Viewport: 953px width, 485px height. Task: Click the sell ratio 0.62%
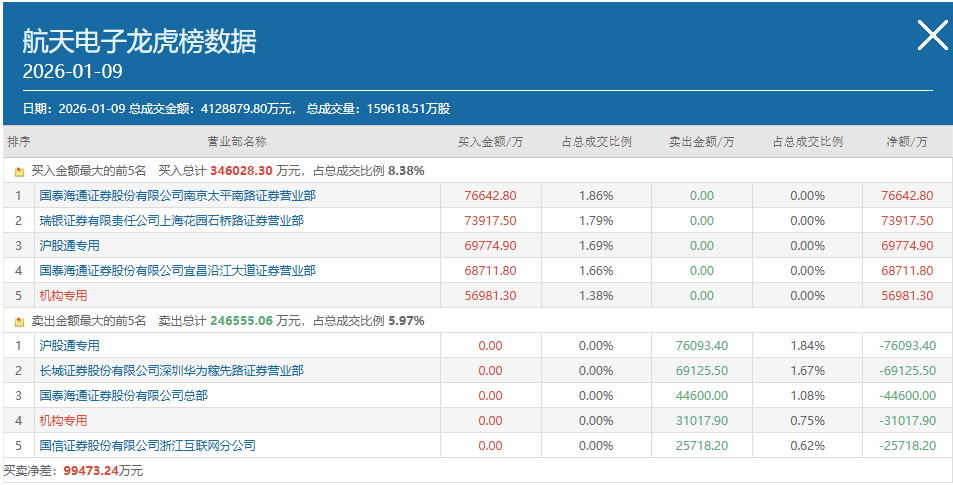807,445
